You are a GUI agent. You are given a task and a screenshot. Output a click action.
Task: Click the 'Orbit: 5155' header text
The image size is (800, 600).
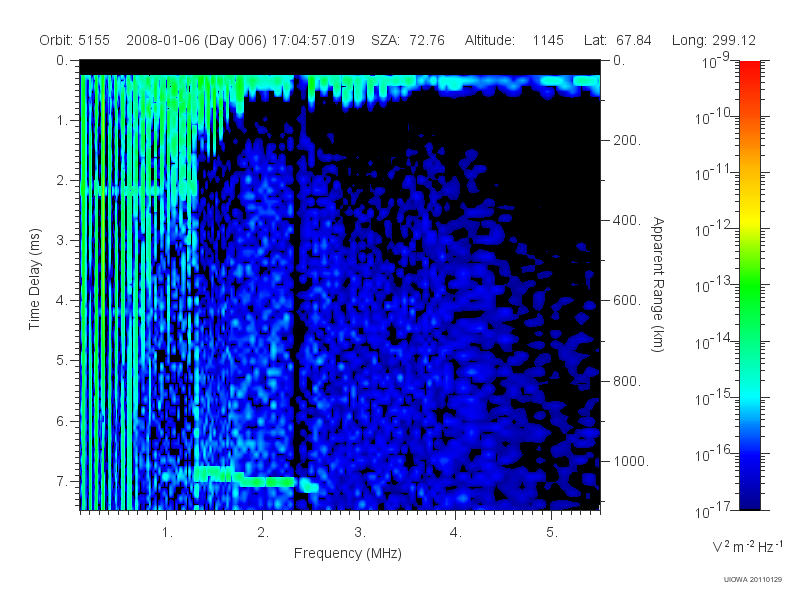coord(74,40)
